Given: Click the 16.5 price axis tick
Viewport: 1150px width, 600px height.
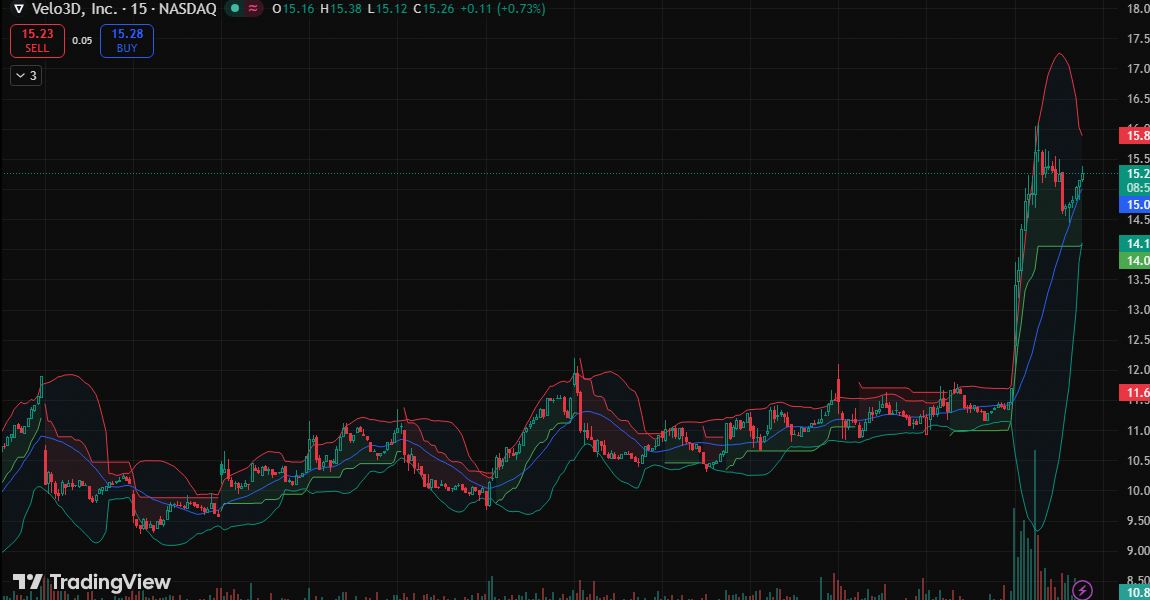Looking at the screenshot, I should coord(1138,99).
